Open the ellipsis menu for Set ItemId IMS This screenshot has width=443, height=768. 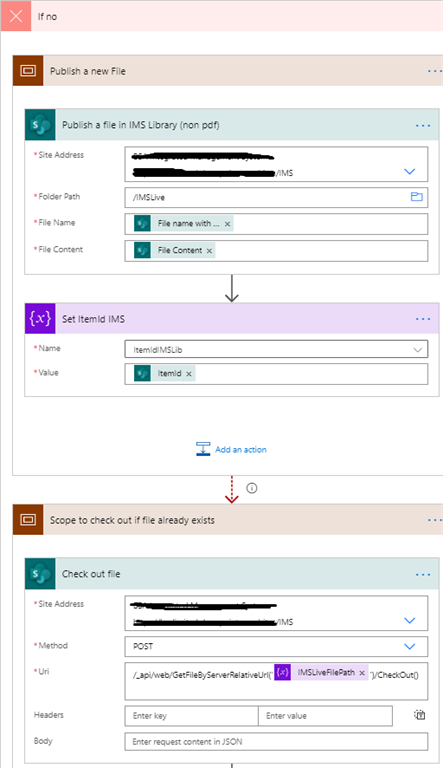(x=423, y=319)
